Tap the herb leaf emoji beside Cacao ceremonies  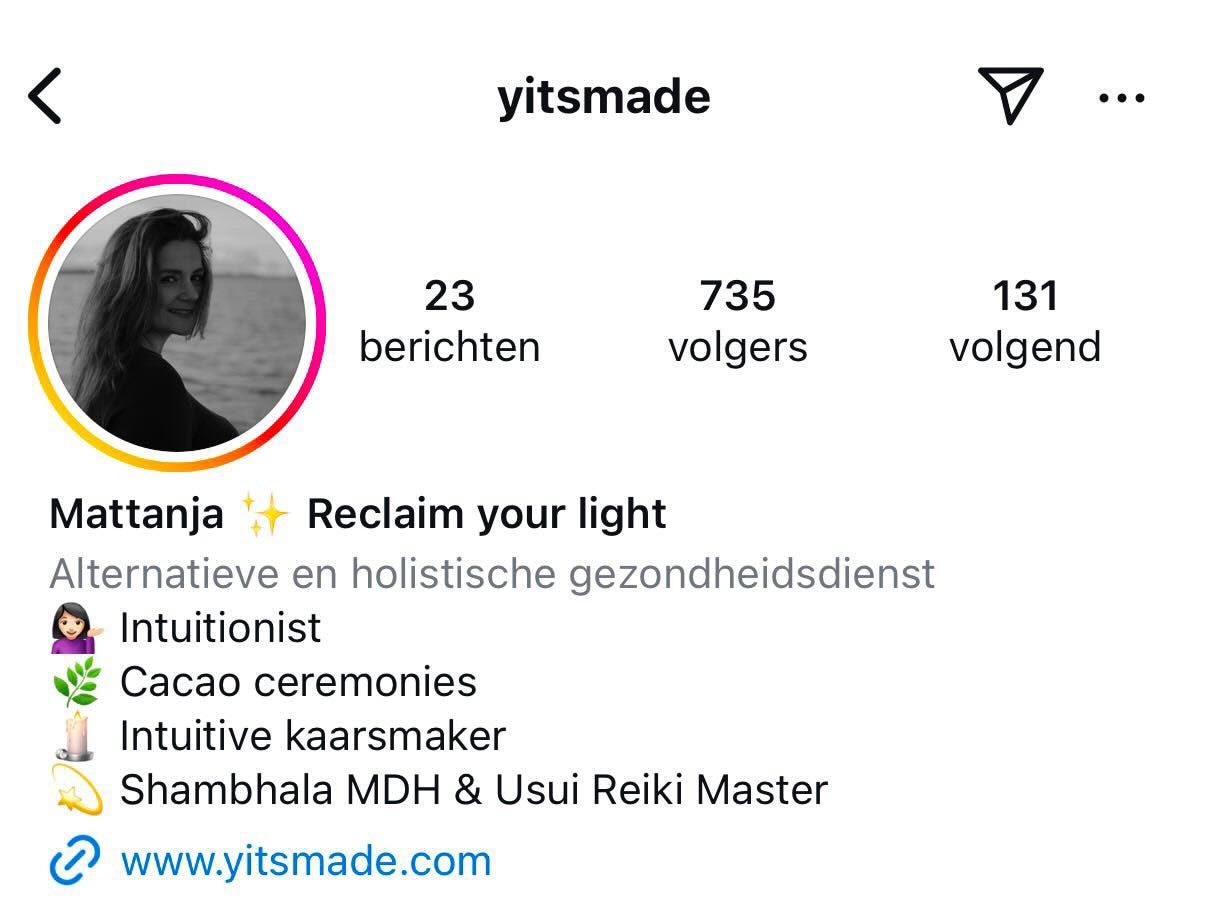[77, 682]
